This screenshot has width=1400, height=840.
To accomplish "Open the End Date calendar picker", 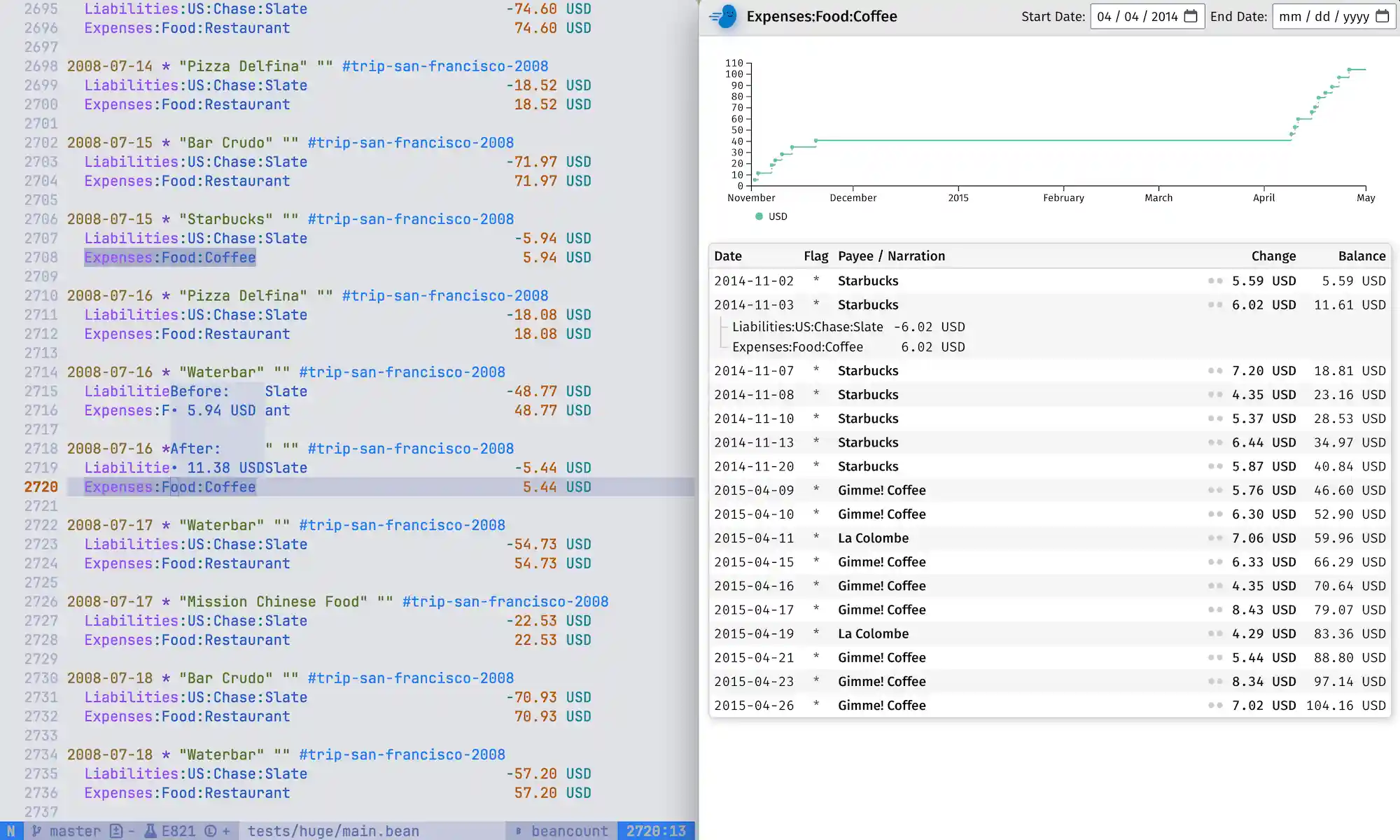I will 1382,16.
